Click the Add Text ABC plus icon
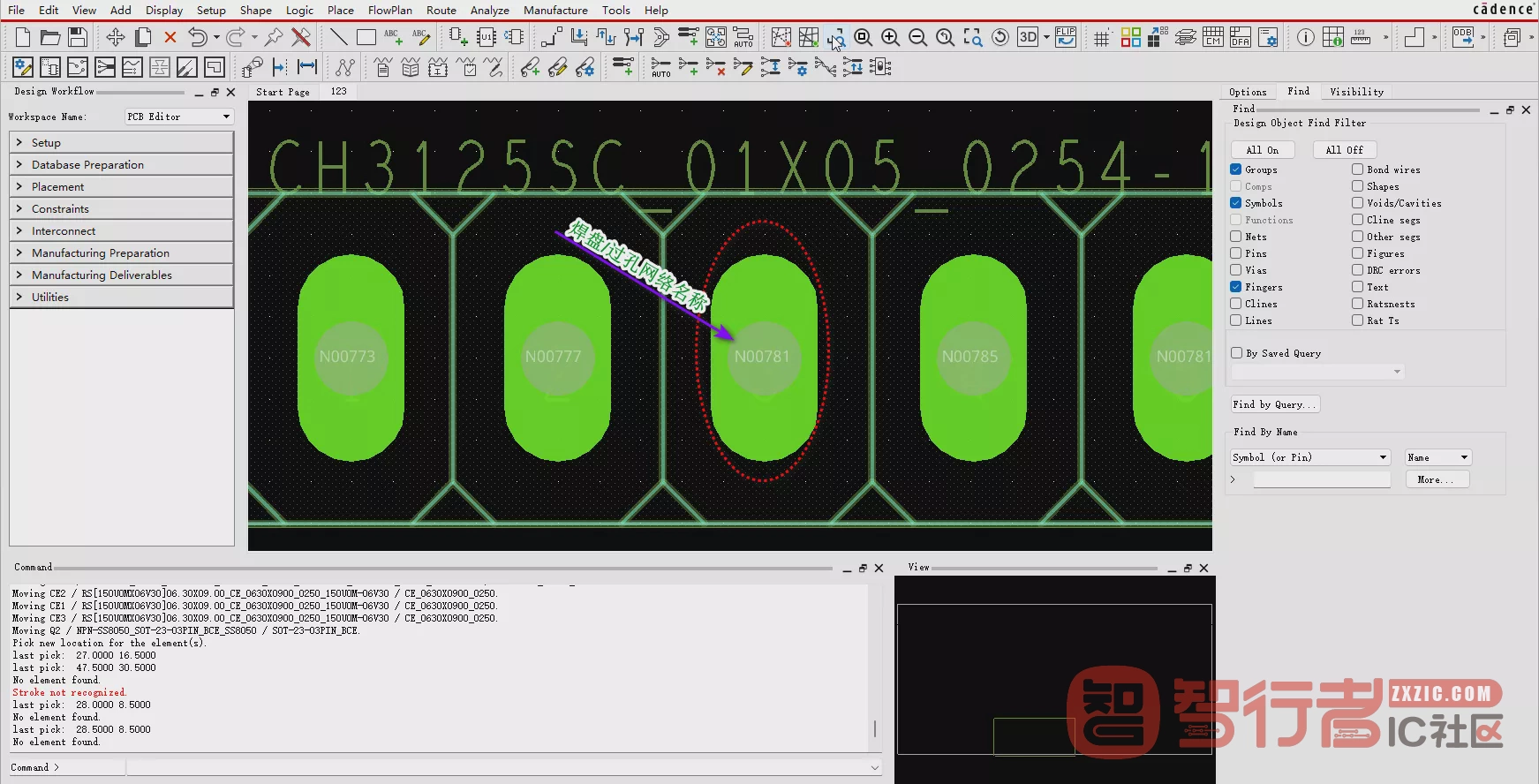 pyautogui.click(x=393, y=37)
